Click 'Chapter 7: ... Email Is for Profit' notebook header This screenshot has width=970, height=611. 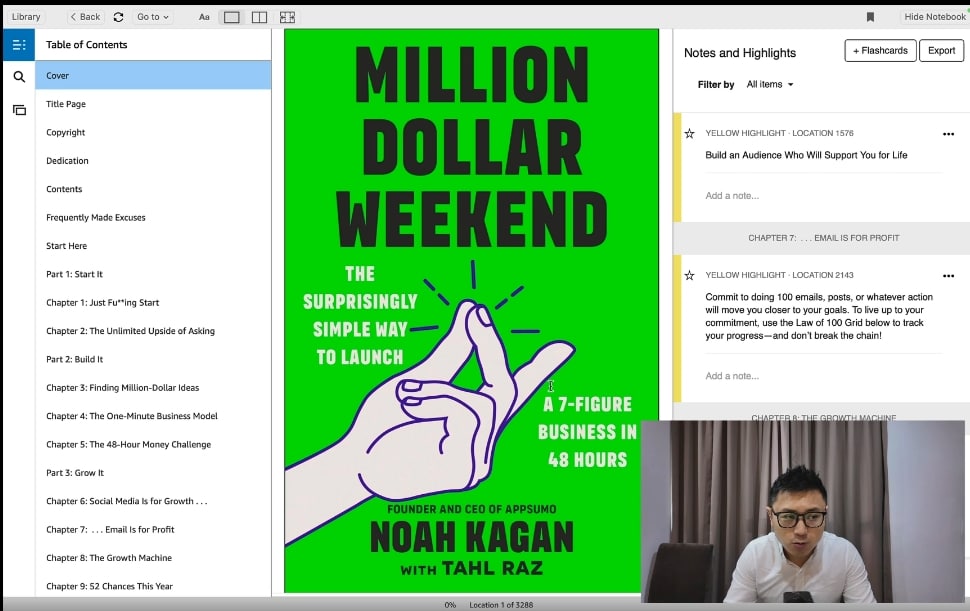823,238
